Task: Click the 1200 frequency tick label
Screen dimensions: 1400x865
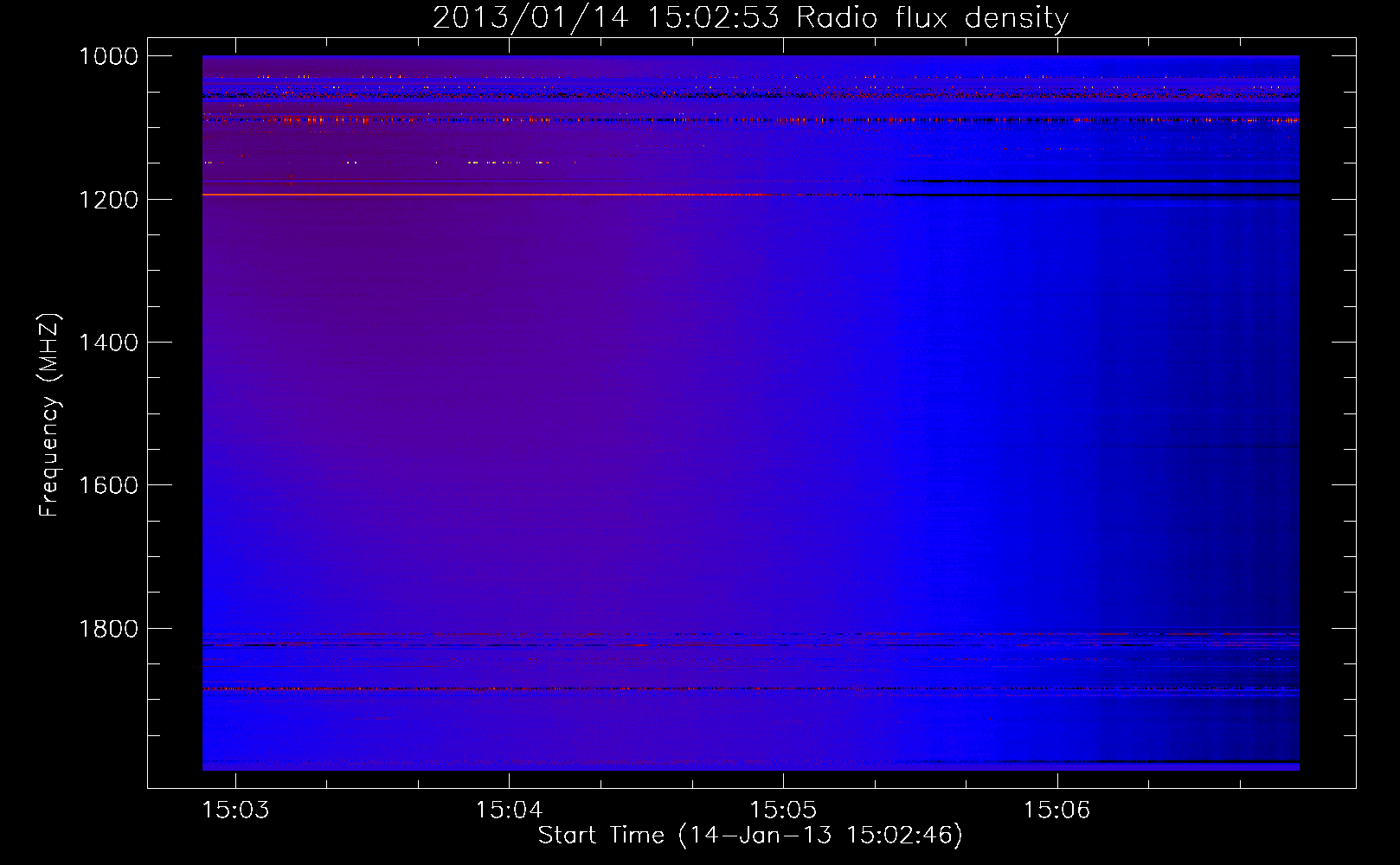Action: pyautogui.click(x=109, y=200)
